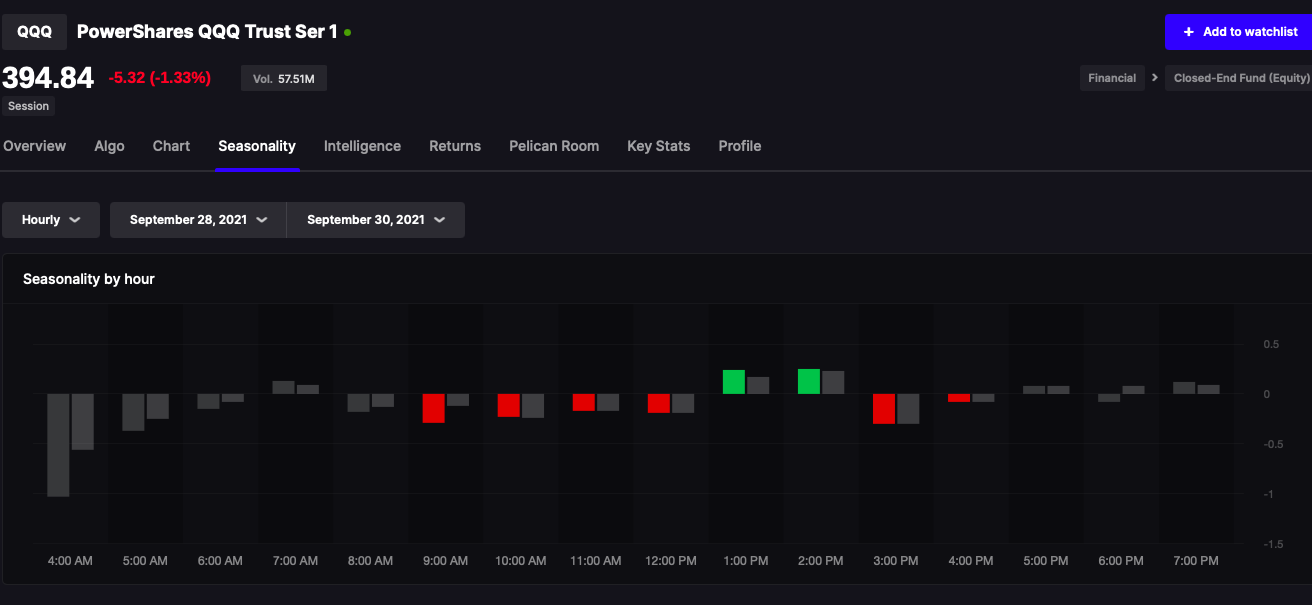Switch to the Overview tab
Viewport: 1312px width, 605px height.
pos(34,146)
